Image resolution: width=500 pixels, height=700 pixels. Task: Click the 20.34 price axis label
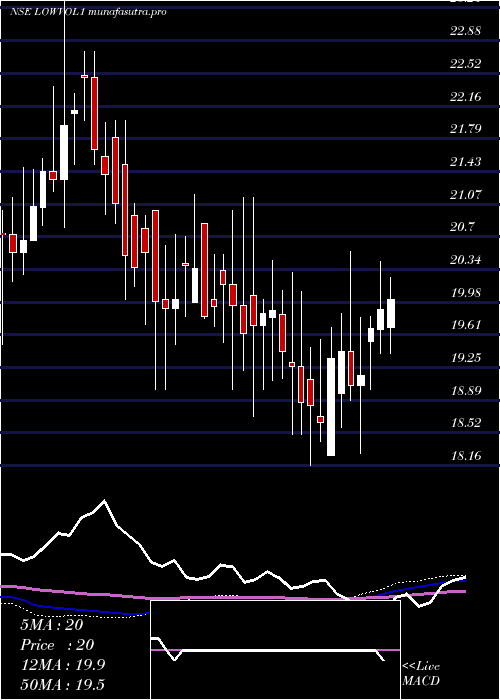466,259
